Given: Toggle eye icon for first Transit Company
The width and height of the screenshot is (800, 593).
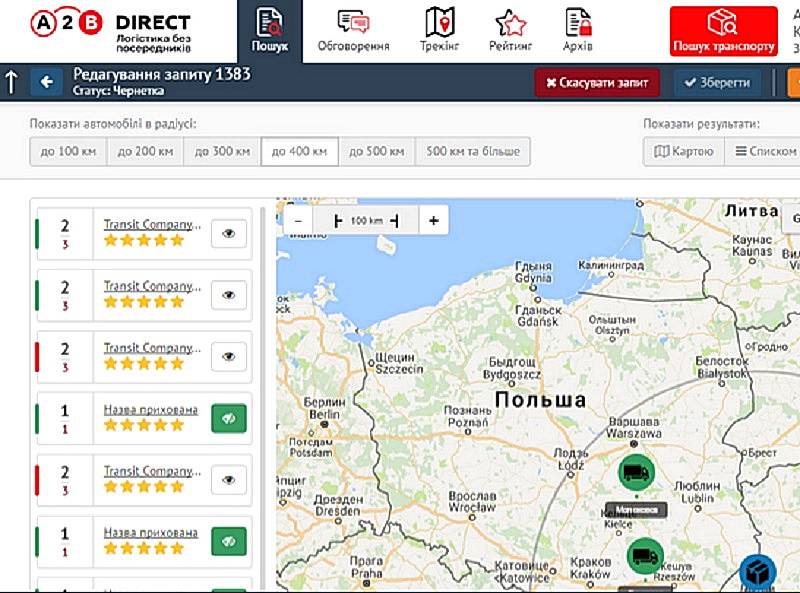Looking at the screenshot, I should [229, 233].
